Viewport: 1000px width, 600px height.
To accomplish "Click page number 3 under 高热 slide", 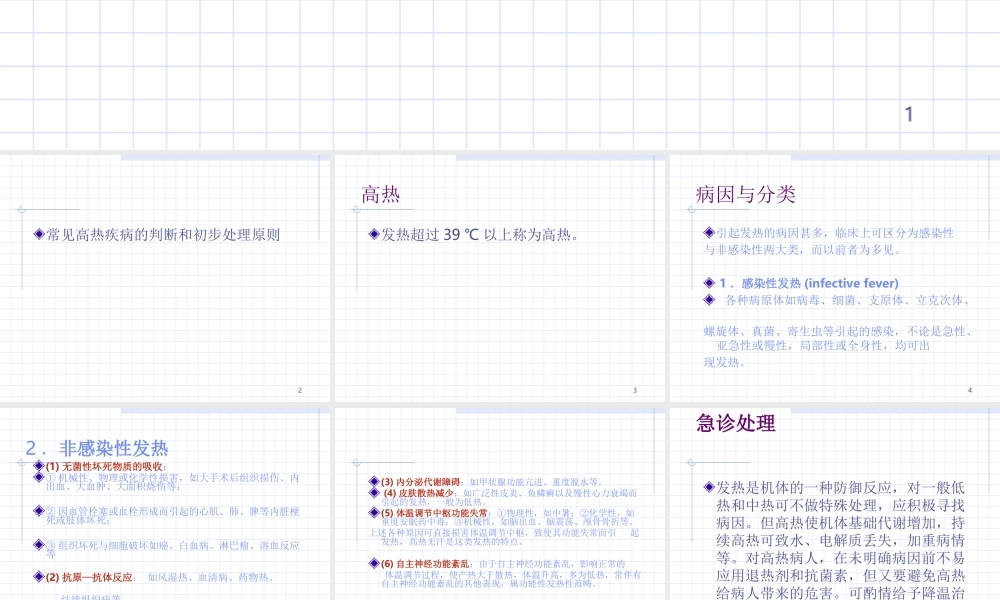I will point(633,390).
